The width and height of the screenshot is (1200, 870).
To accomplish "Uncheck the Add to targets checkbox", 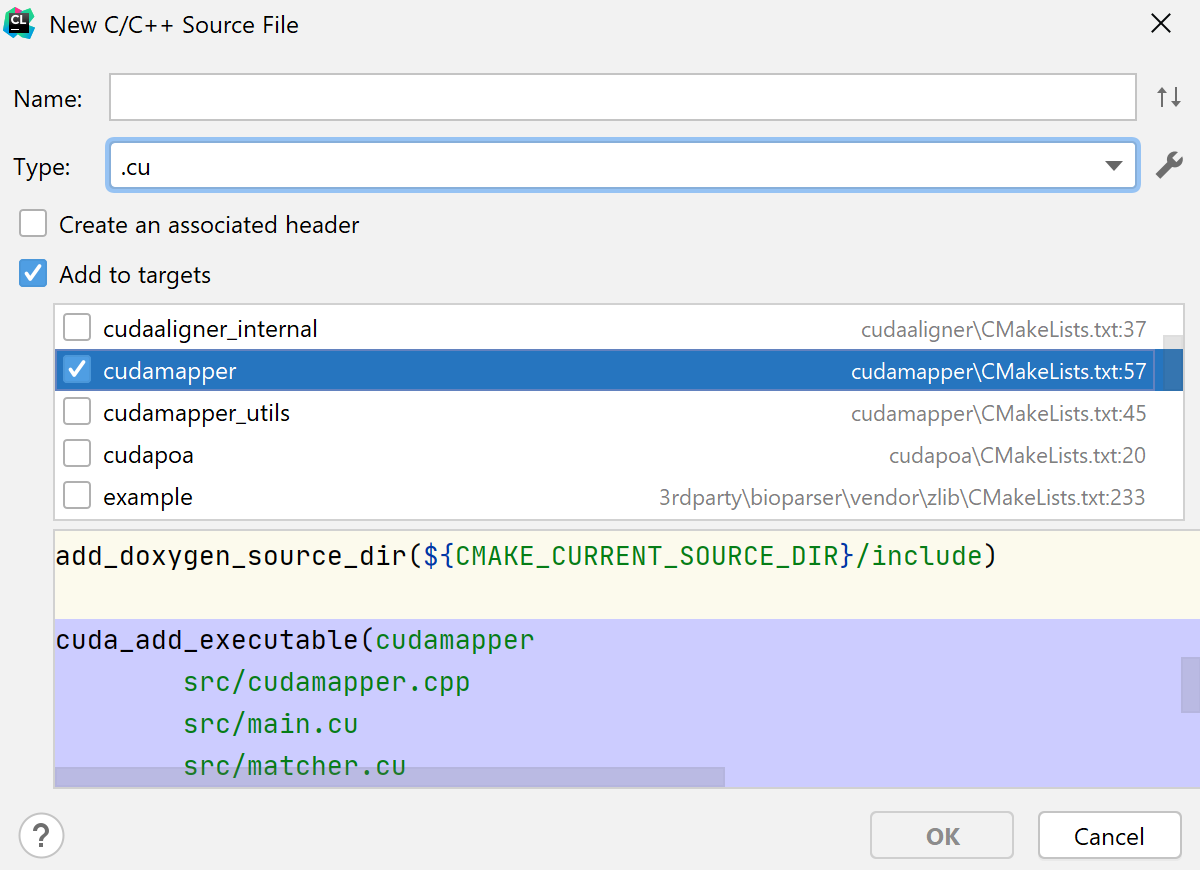I will pyautogui.click(x=33, y=274).
